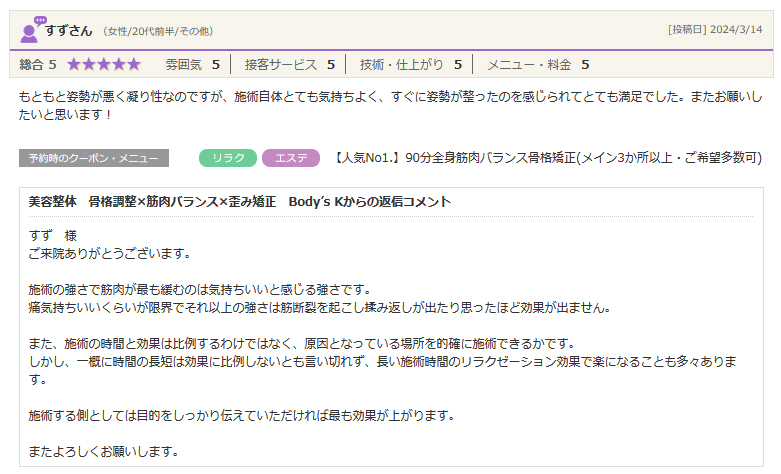Click the Body's Kからの返信コメント reply heading
This screenshot has height=474, width=781.
pos(240,201)
